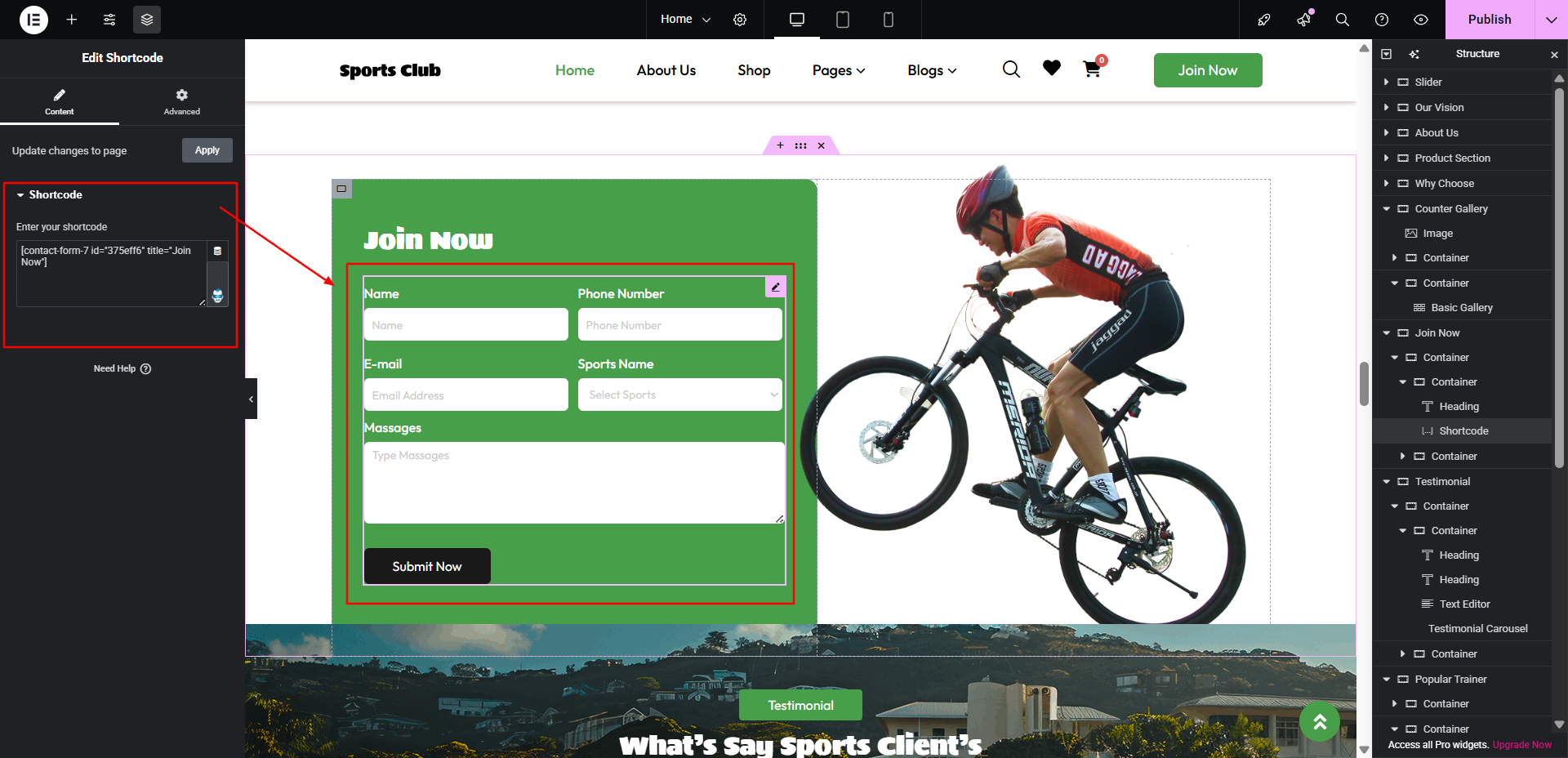Open the Publish options arrow
This screenshot has width=1568, height=758.
tap(1551, 20)
